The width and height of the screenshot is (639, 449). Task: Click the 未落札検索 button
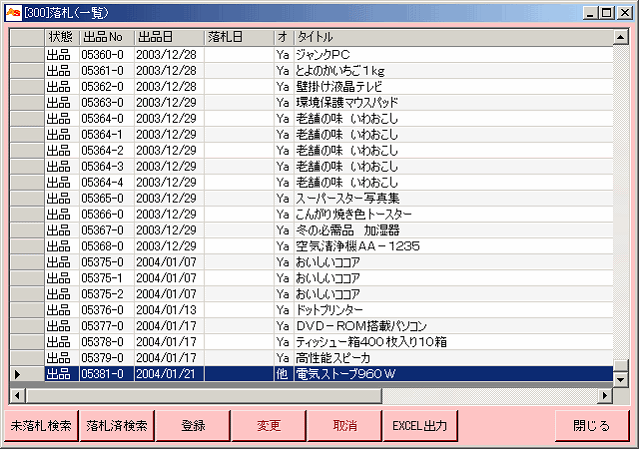point(41,426)
